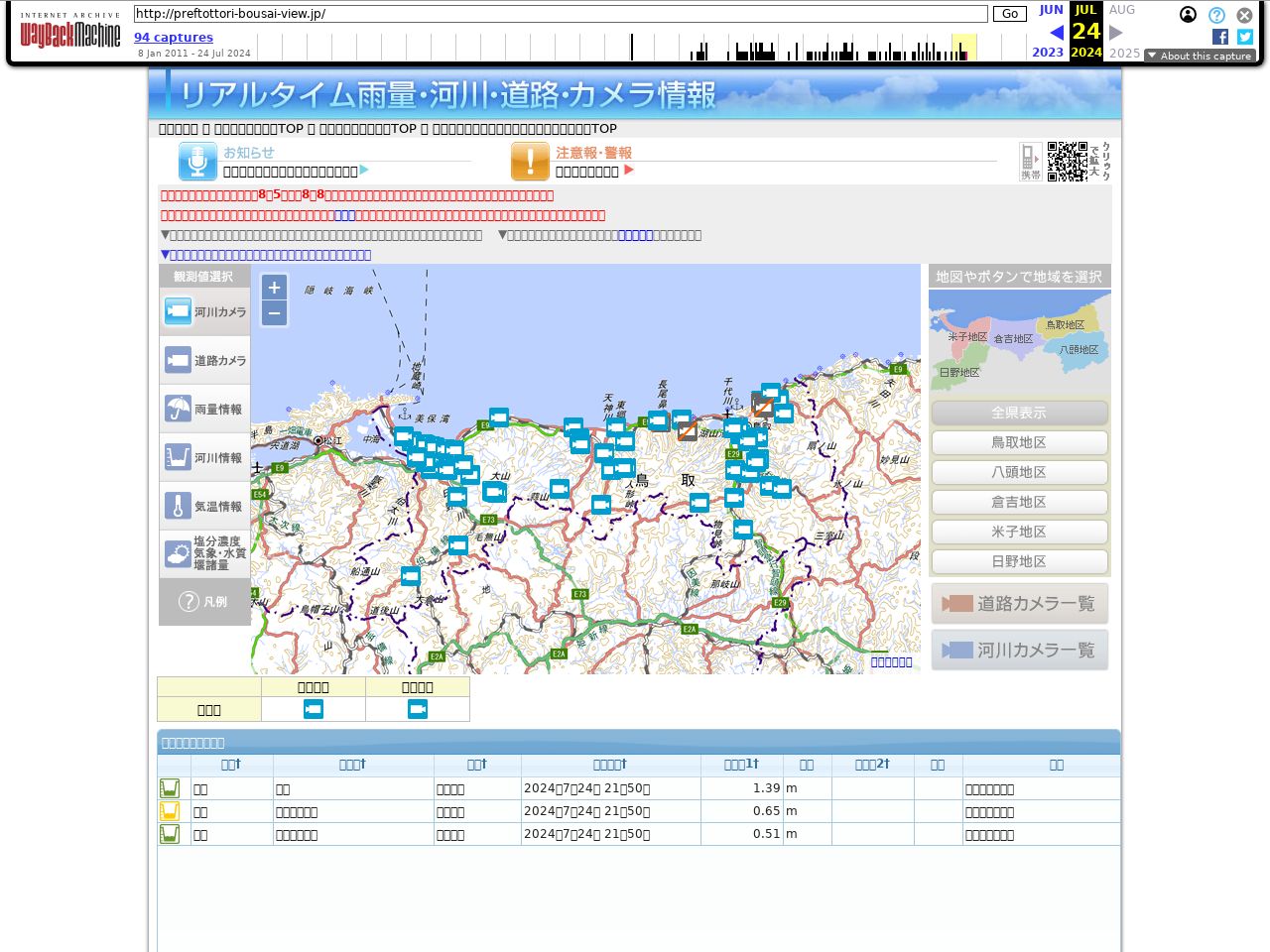Open 雨量情報 umbrella icon
Image resolution: width=1270 pixels, height=952 pixels.
tap(178, 409)
